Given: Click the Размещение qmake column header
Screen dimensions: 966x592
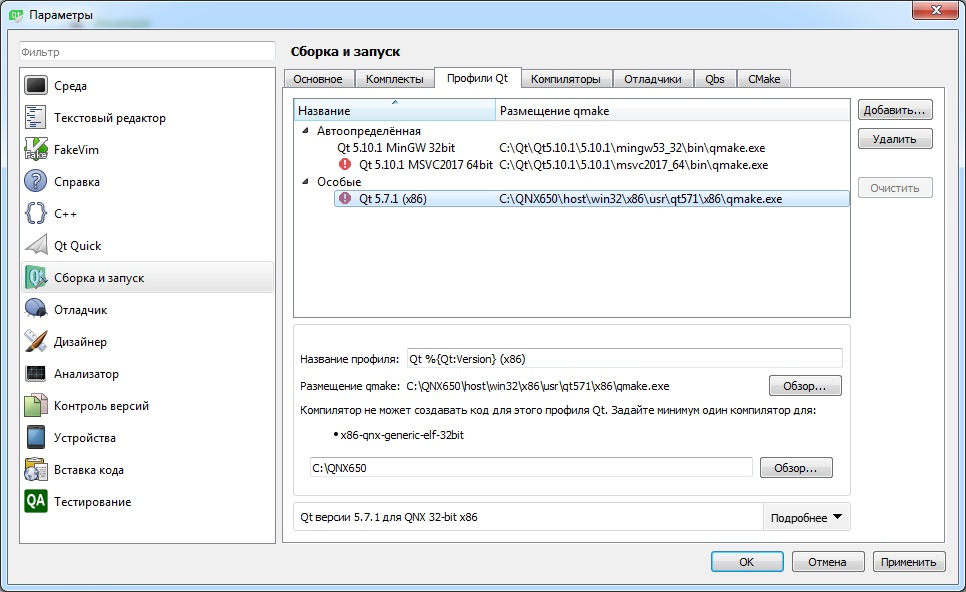Looking at the screenshot, I should click(x=672, y=111).
